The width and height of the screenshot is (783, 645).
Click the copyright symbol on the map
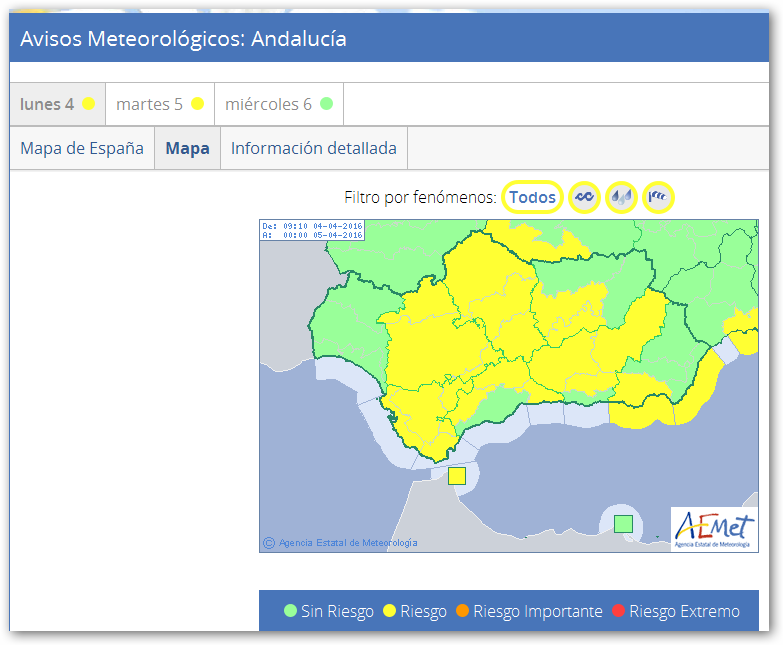point(268,543)
